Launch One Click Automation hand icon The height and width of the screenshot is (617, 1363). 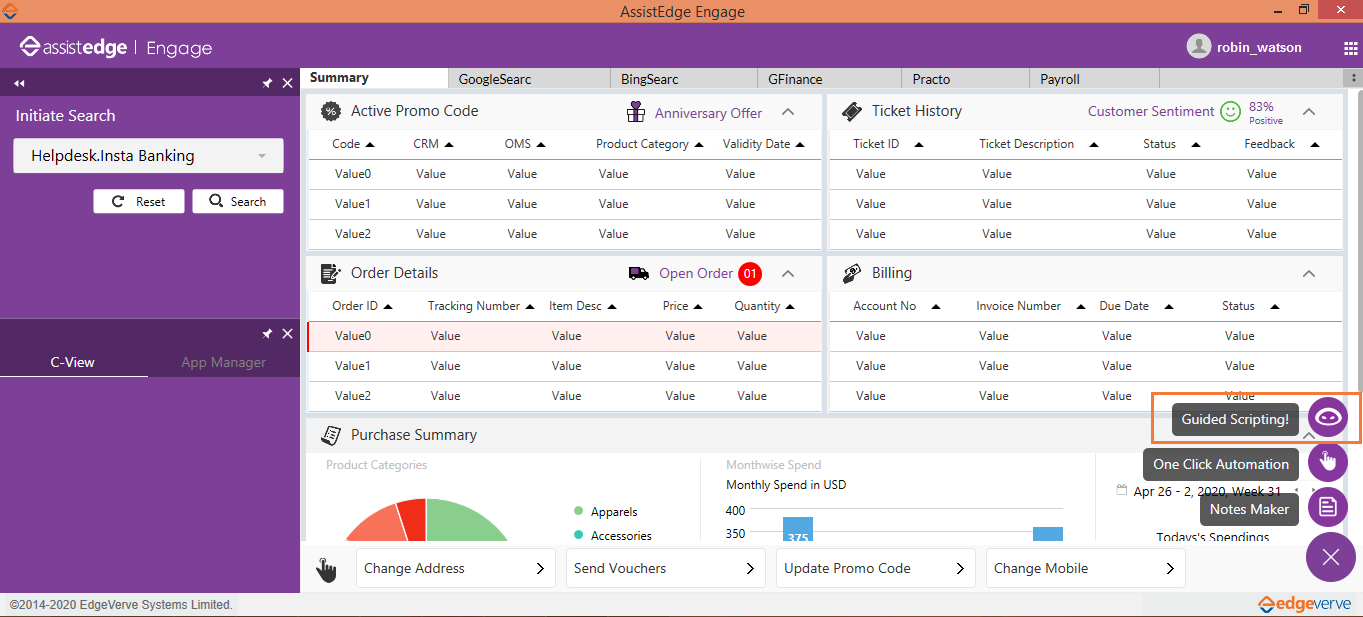coord(1328,461)
